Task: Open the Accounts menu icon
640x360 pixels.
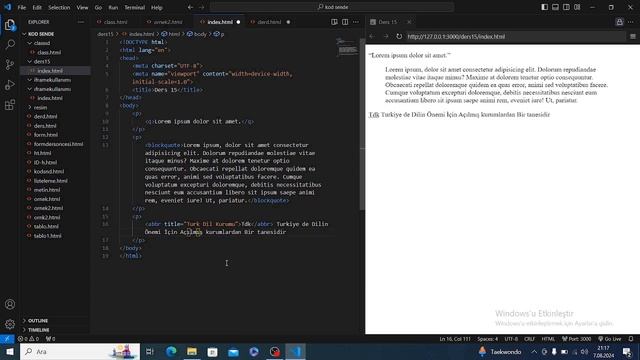Action: (10, 304)
